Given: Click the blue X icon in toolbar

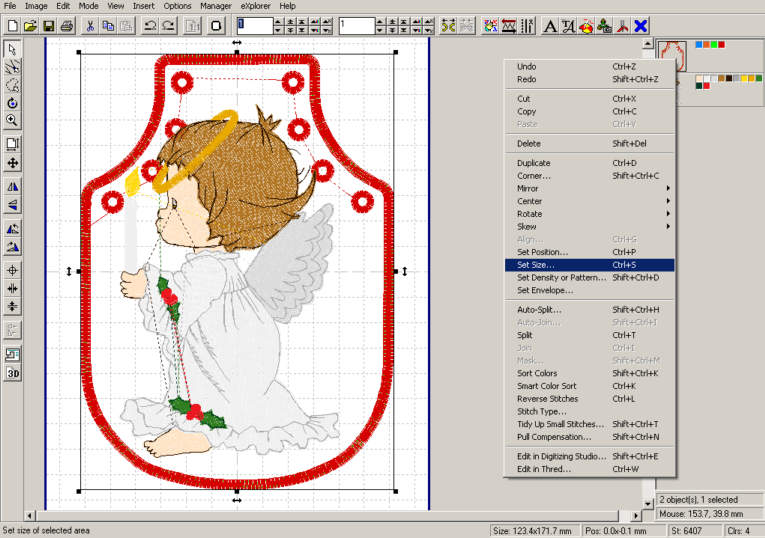Looking at the screenshot, I should (x=641, y=25).
